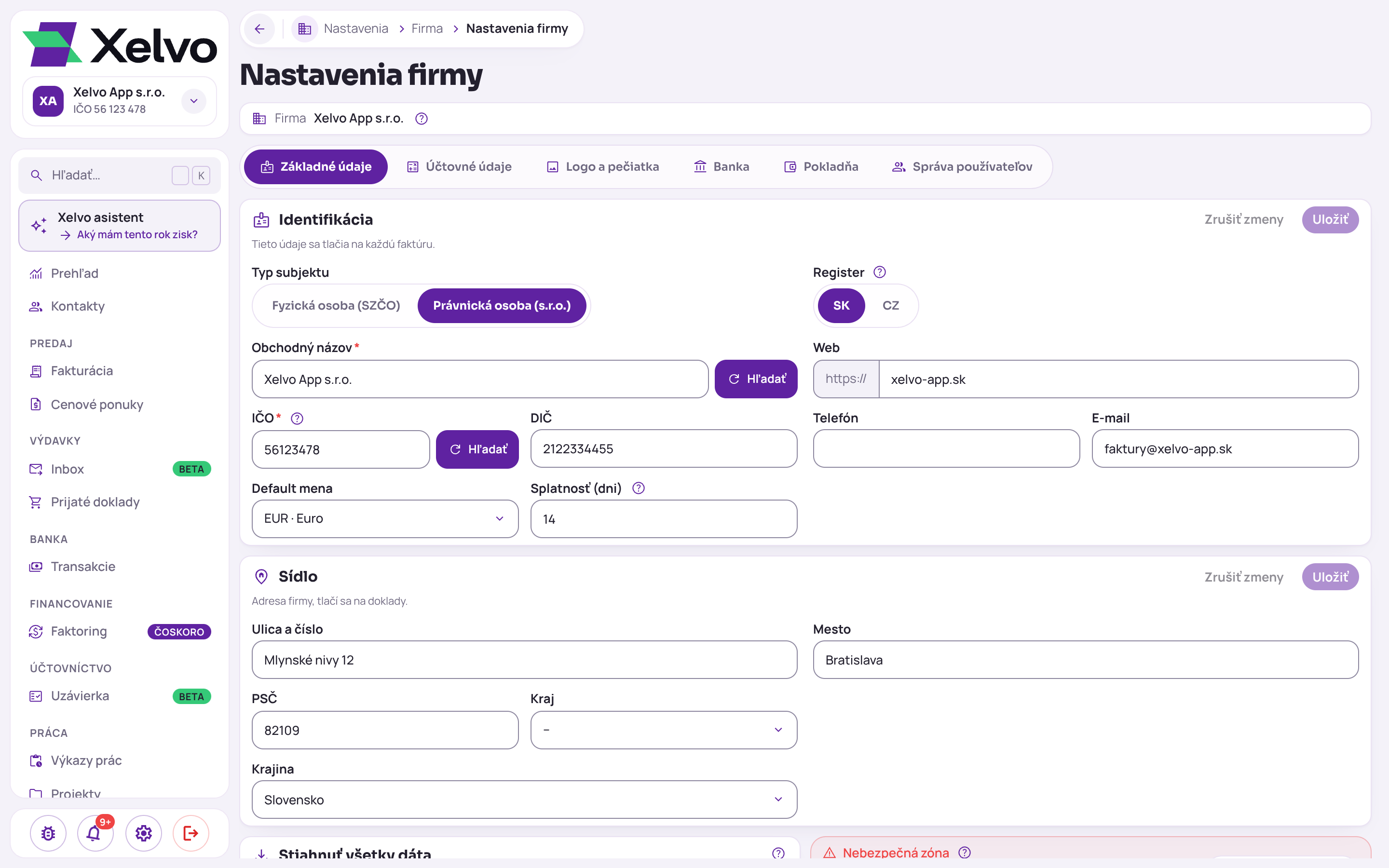Click Uložiť in Sídlo section
The image size is (1389, 868).
tap(1330, 577)
